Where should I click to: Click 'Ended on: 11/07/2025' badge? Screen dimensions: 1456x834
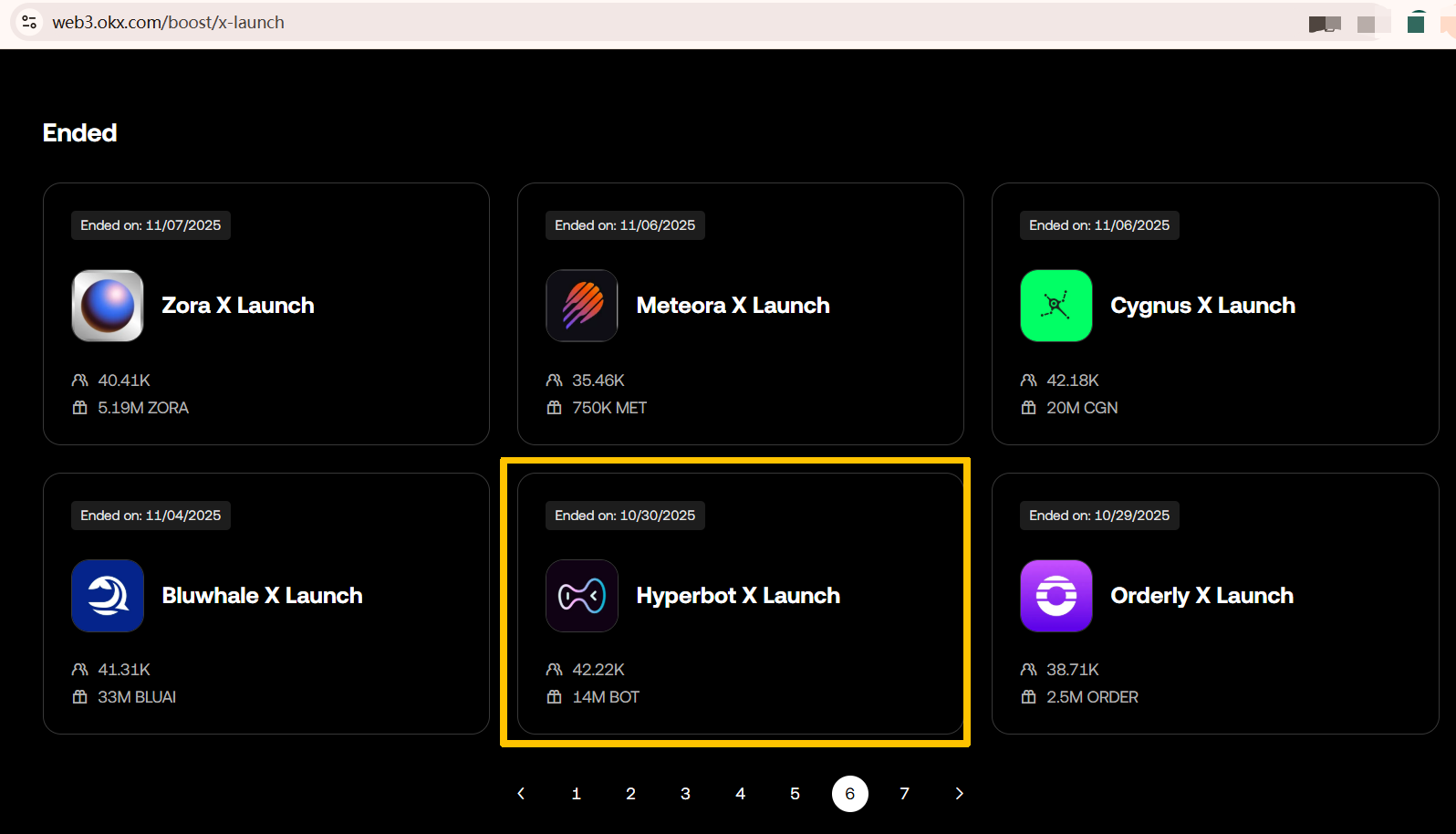click(151, 225)
